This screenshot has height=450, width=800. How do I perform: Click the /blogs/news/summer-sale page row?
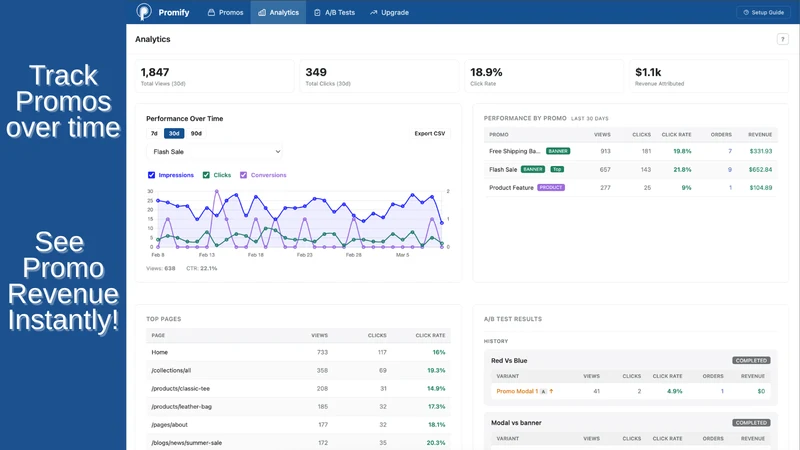[x=298, y=443]
